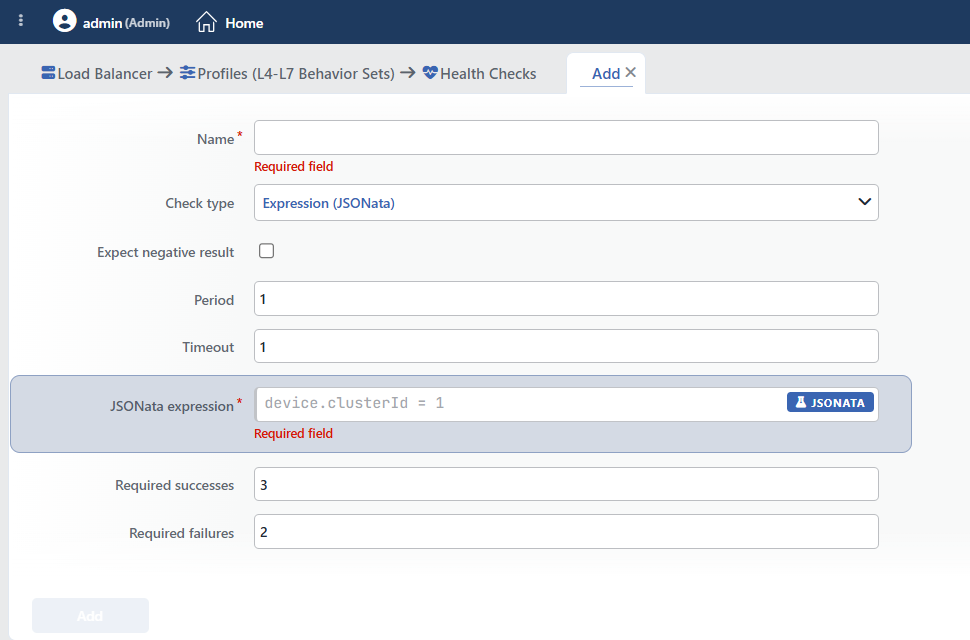
Task: Click the flask icon in JSONATA button
Action: (800, 402)
